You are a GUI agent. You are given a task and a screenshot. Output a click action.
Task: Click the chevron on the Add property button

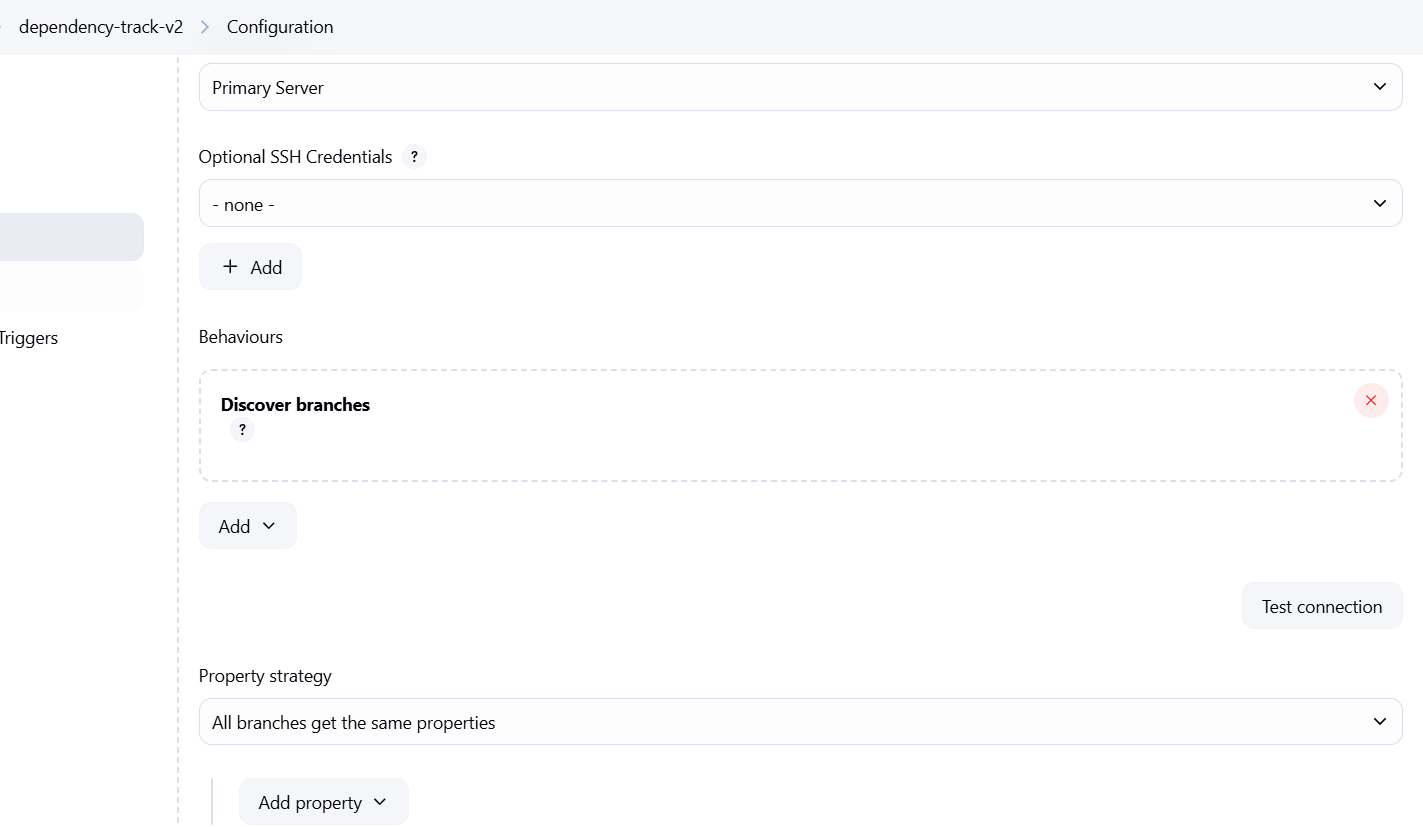pyautogui.click(x=379, y=802)
